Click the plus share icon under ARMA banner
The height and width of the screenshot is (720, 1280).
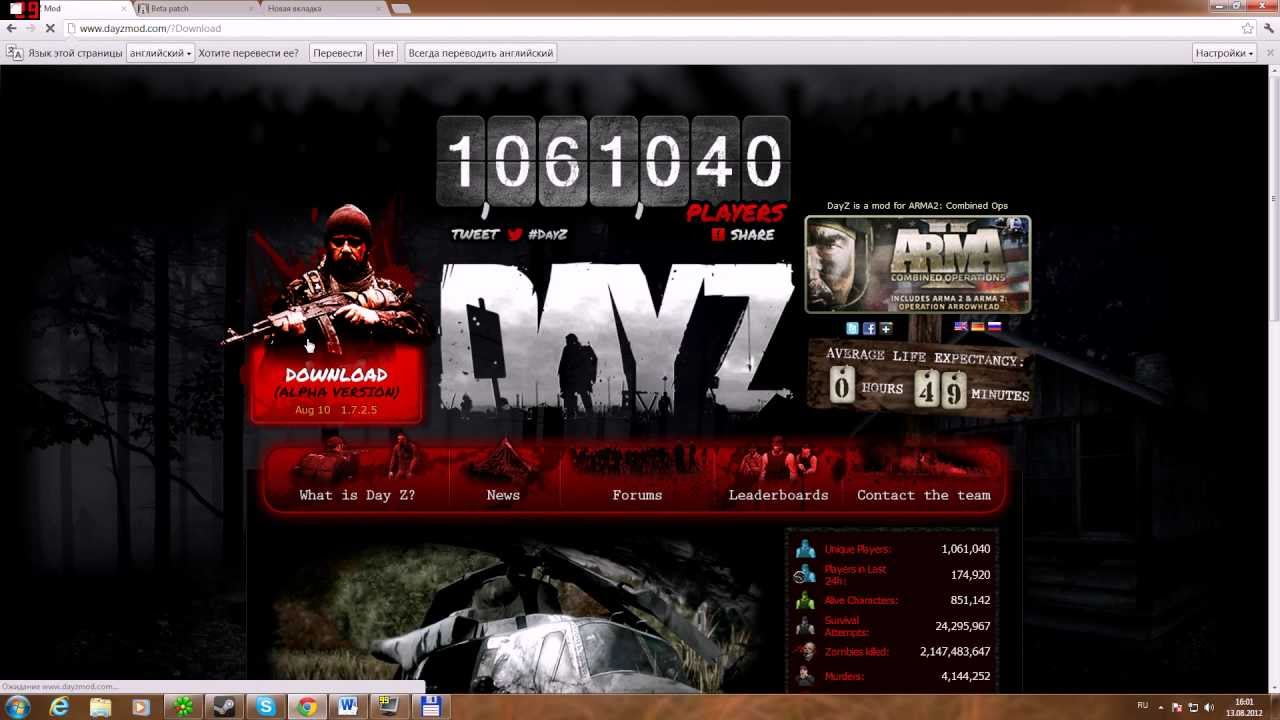tap(886, 328)
